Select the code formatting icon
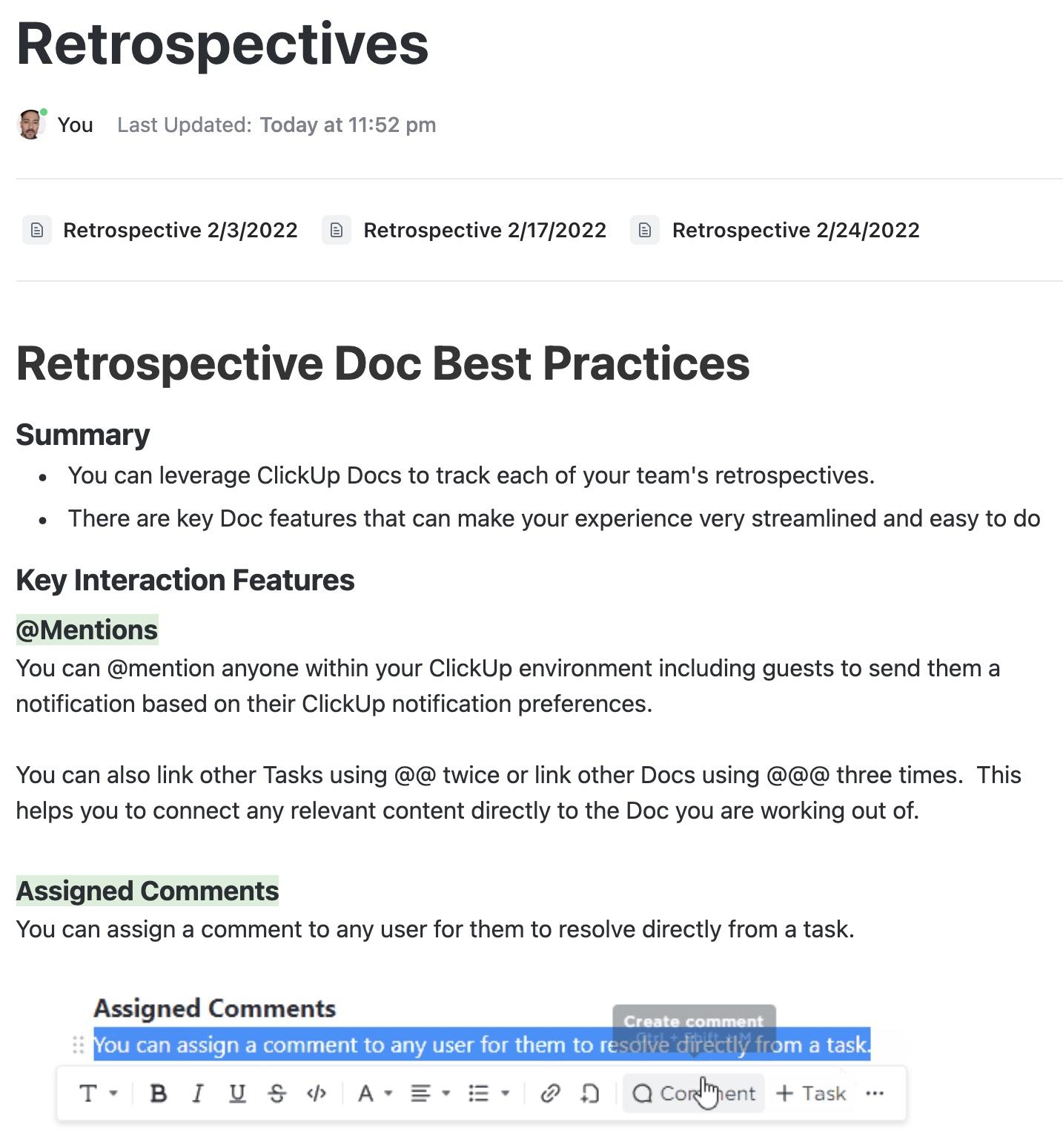Image resolution: width=1063 pixels, height=1148 pixels. point(317,1092)
